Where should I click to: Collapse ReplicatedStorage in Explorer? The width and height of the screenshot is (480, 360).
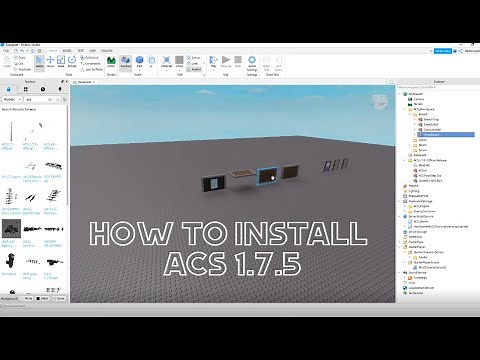click(x=400, y=201)
